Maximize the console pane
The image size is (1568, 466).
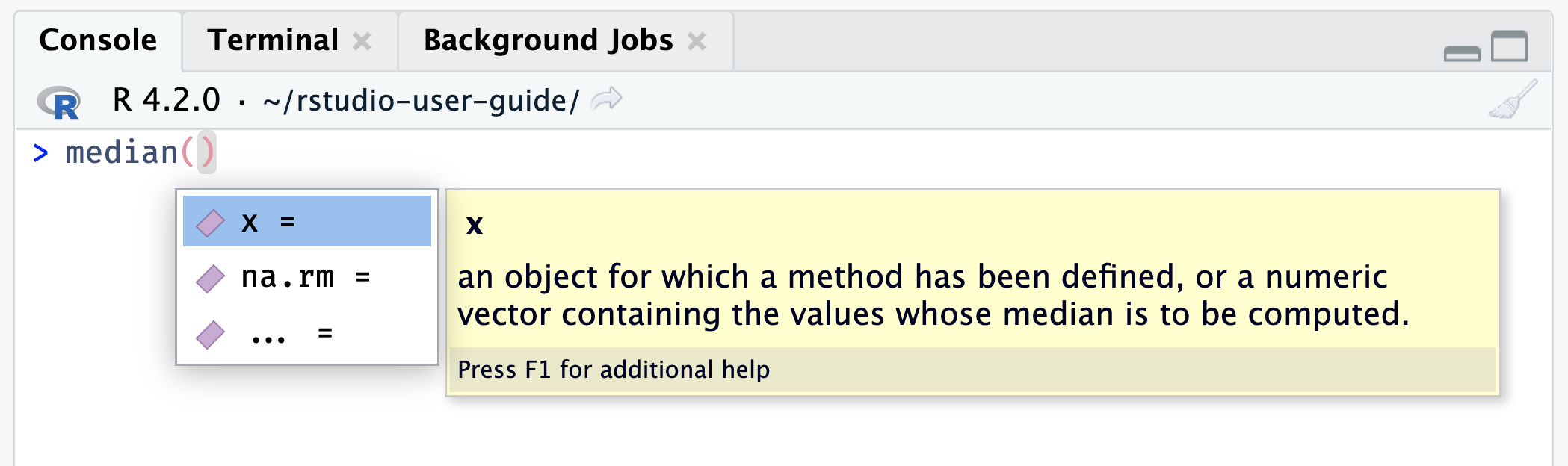coord(1509,46)
